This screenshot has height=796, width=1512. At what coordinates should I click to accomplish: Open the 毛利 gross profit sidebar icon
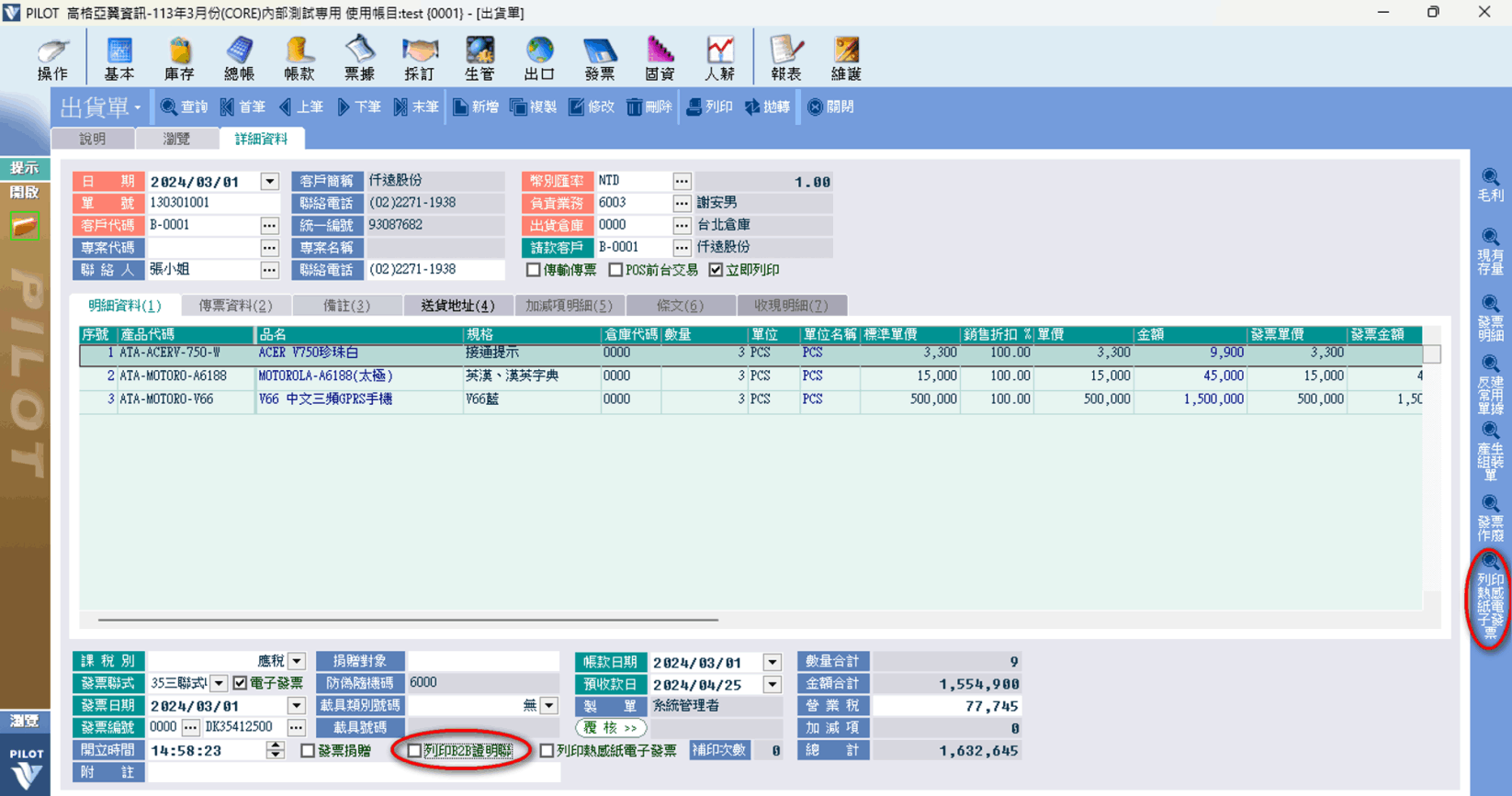[1489, 185]
